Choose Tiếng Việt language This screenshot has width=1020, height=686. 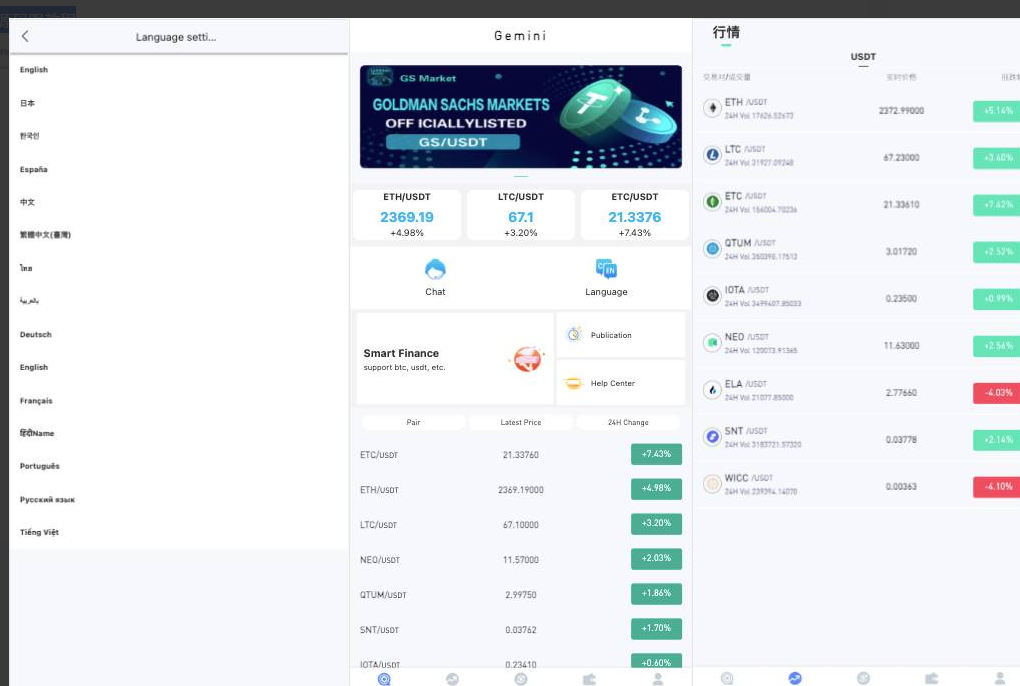coord(39,532)
